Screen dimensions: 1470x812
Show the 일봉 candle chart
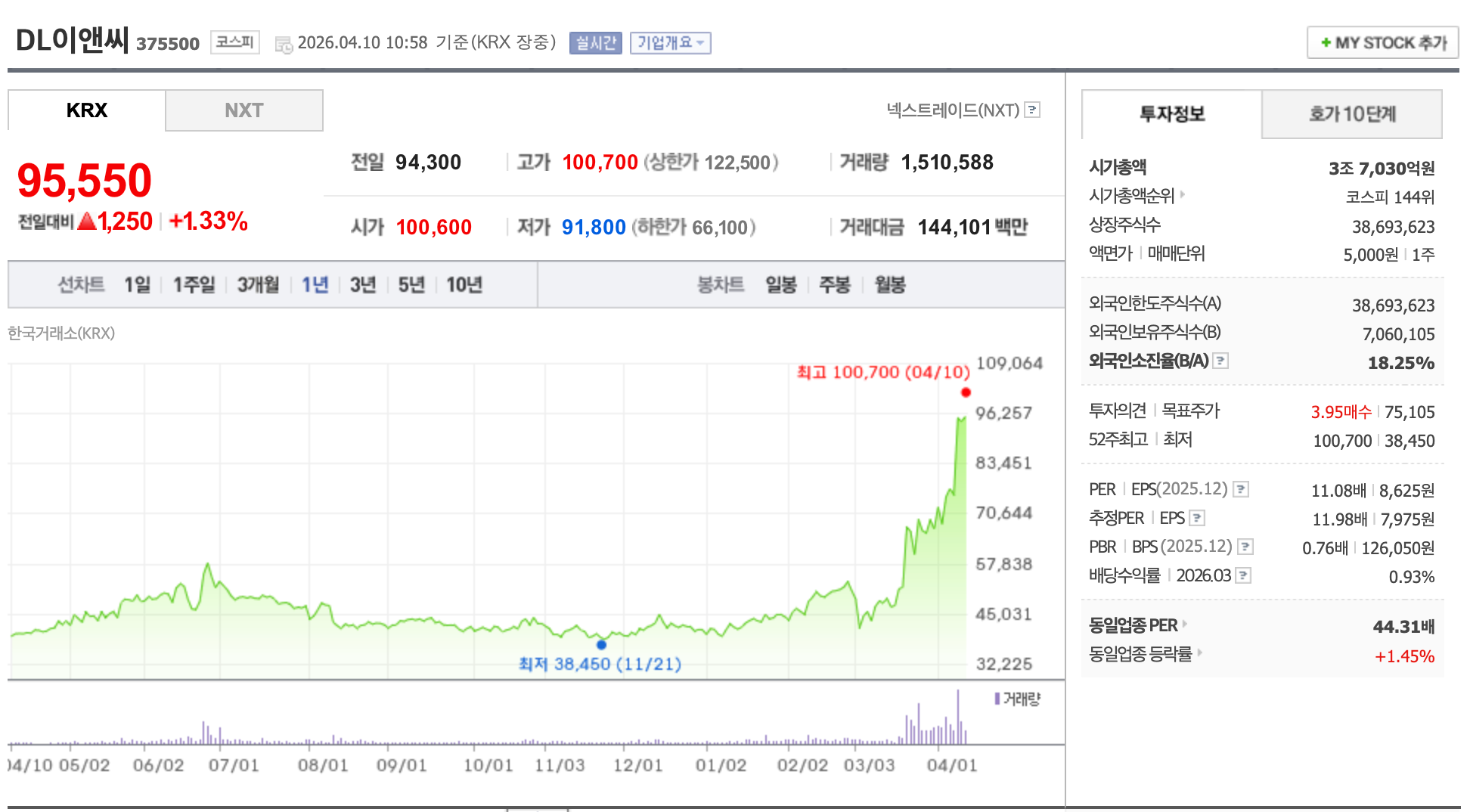point(781,284)
